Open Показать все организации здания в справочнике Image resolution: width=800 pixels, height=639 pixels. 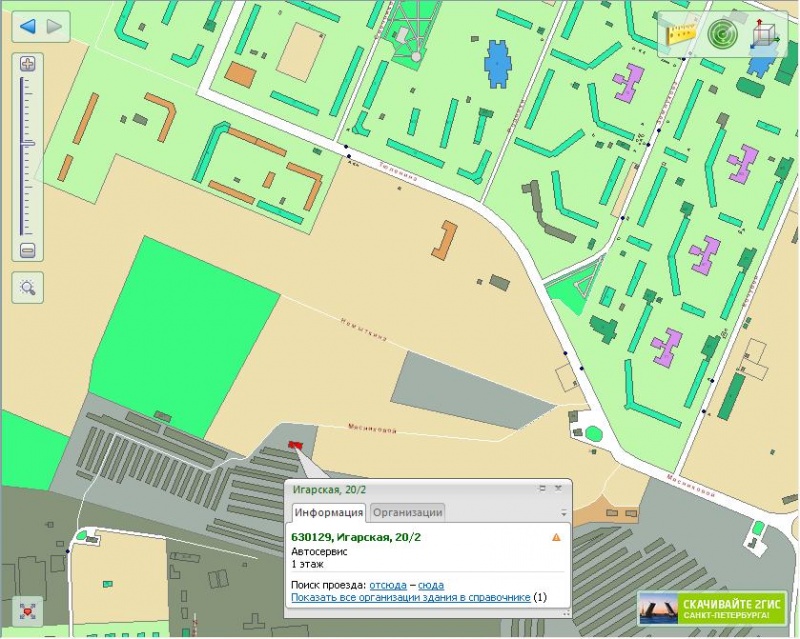point(410,598)
